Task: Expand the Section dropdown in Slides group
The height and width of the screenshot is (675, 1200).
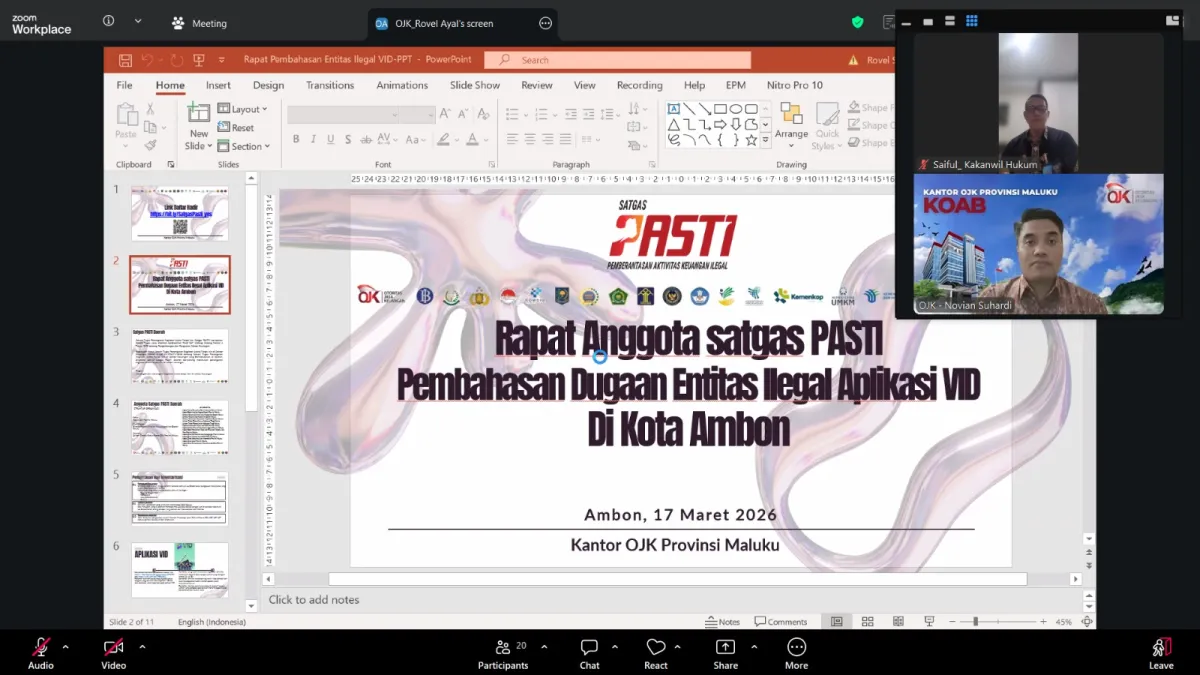Action: tap(243, 146)
